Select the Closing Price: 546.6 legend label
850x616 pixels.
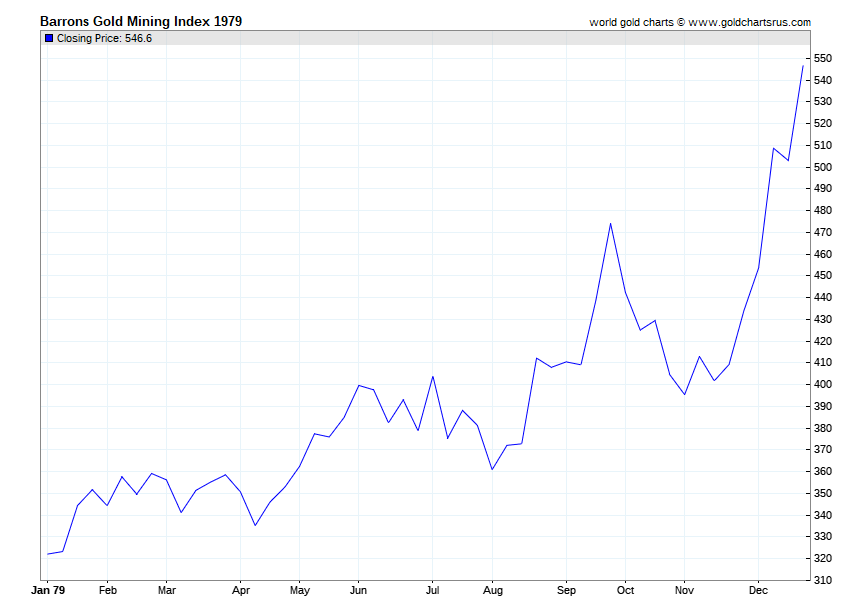point(104,38)
